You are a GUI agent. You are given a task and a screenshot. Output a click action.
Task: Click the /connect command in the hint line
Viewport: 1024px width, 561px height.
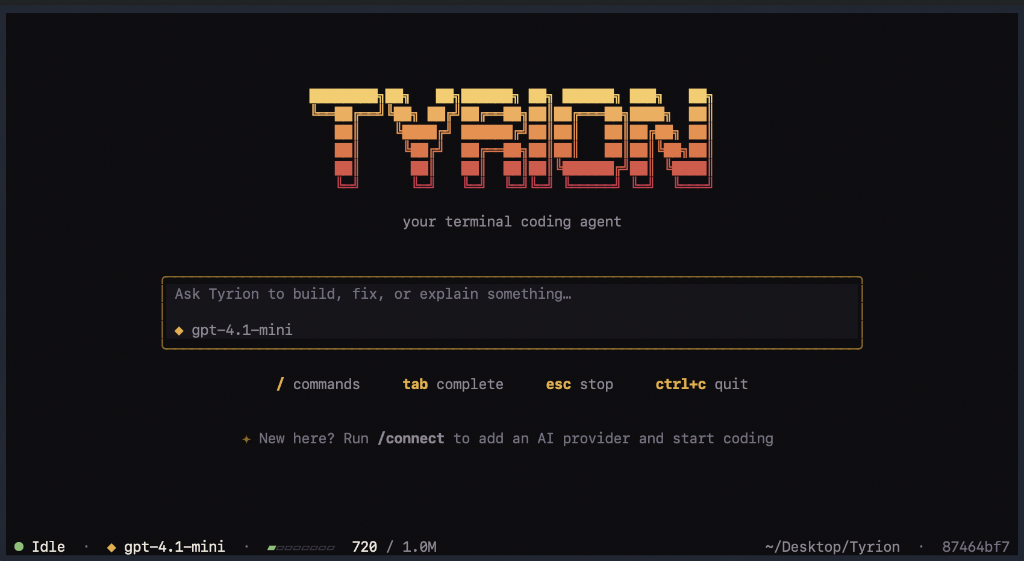tap(411, 438)
